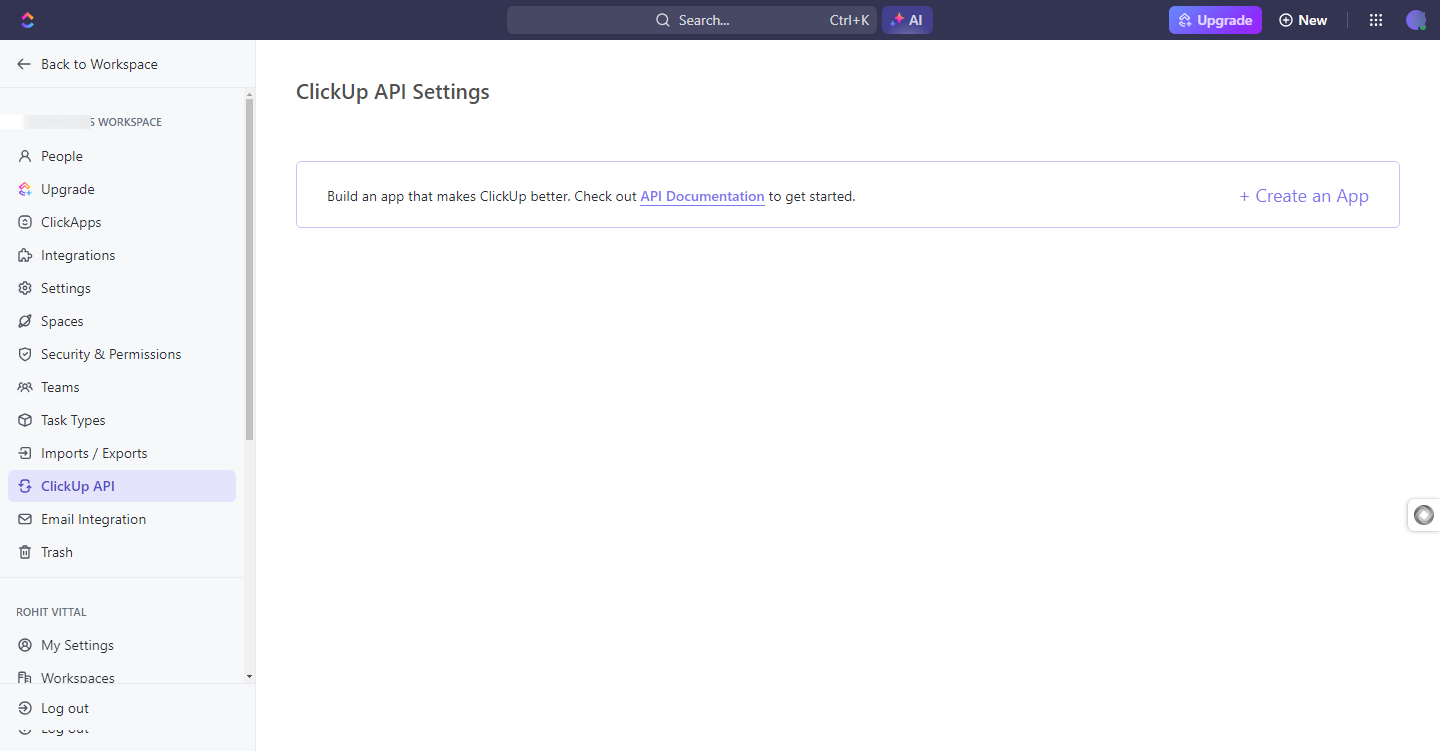The image size is (1440, 752).
Task: Select ClickUp API in sidebar
Action: click(x=122, y=486)
